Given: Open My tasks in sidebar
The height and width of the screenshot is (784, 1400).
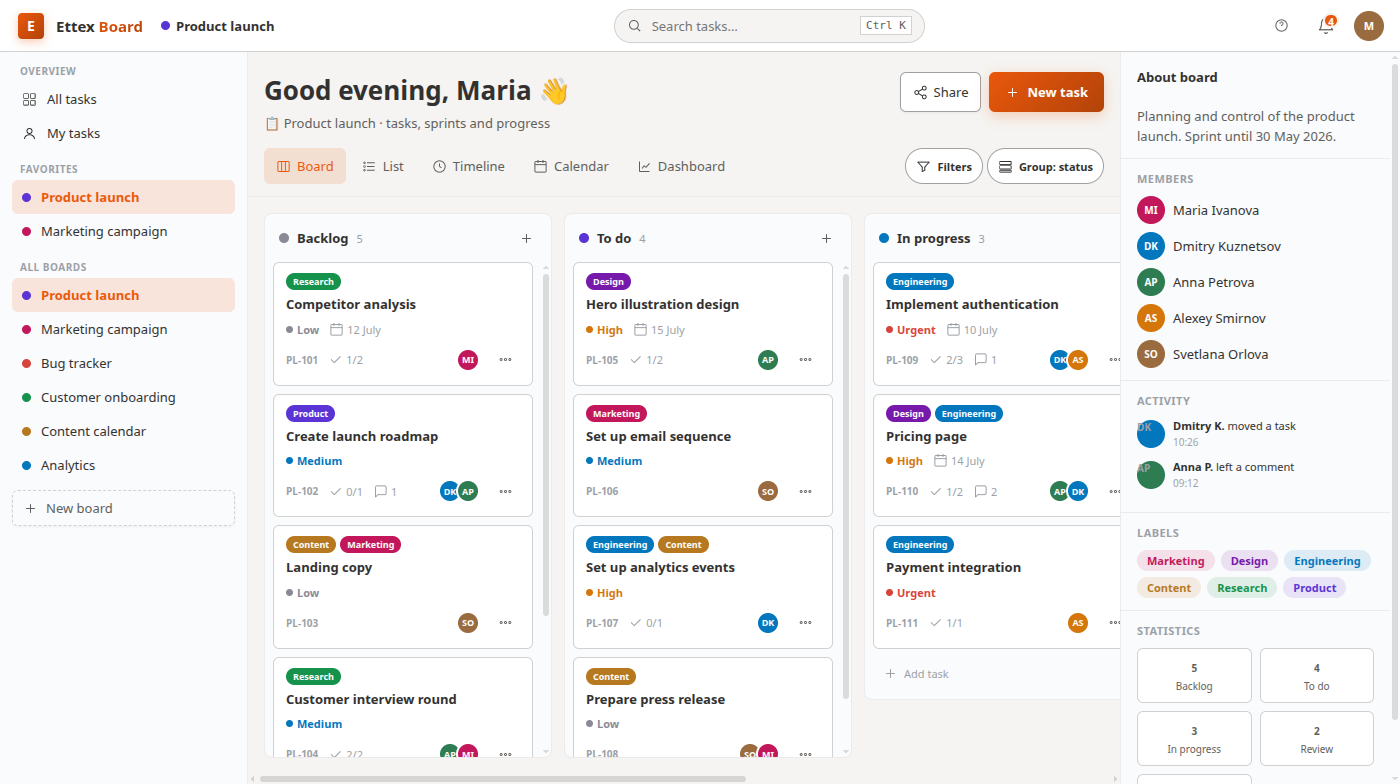Looking at the screenshot, I should (x=124, y=133).
